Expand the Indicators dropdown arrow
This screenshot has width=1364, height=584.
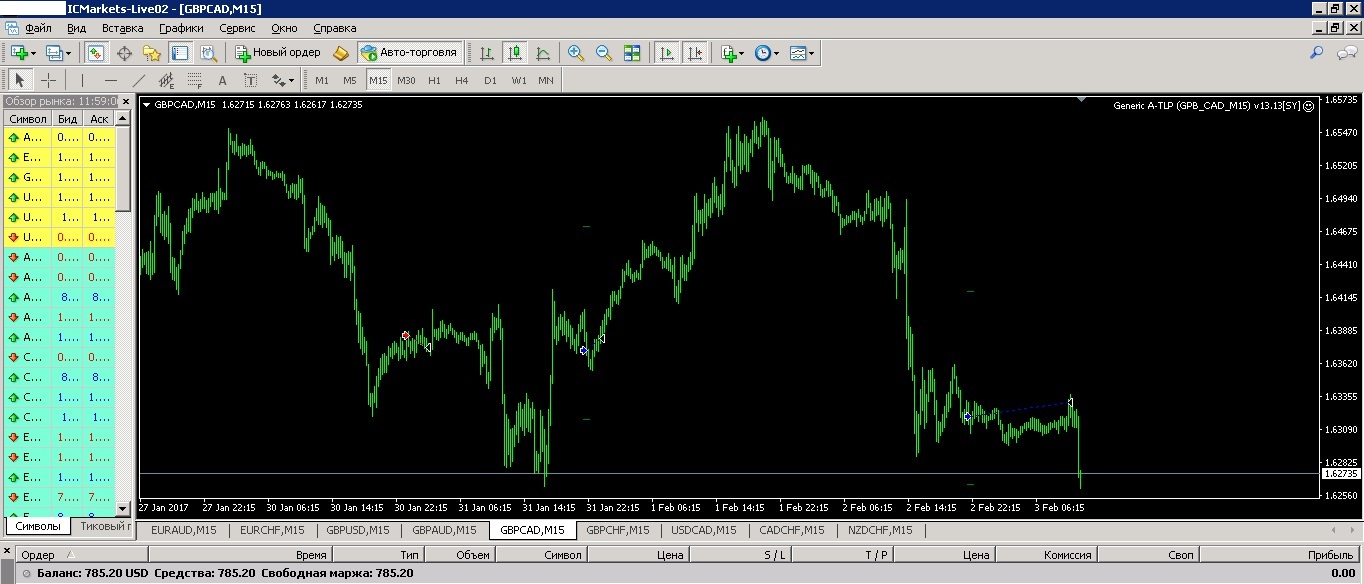(743, 53)
